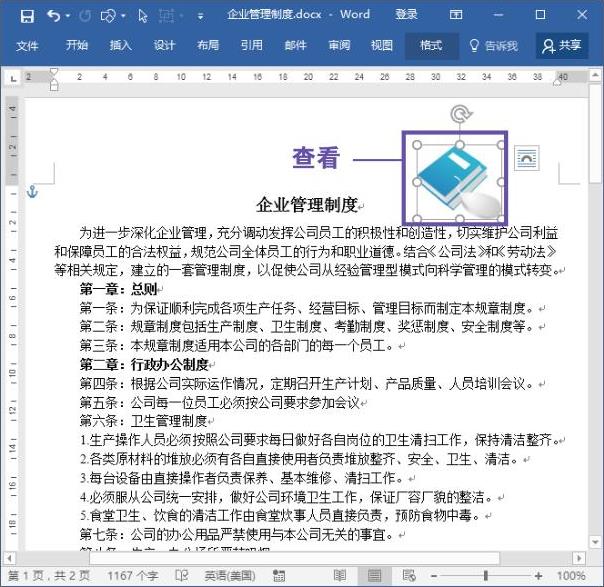The height and width of the screenshot is (587, 604).
Task: Click the zoom in plus button
Action: (x=539, y=576)
